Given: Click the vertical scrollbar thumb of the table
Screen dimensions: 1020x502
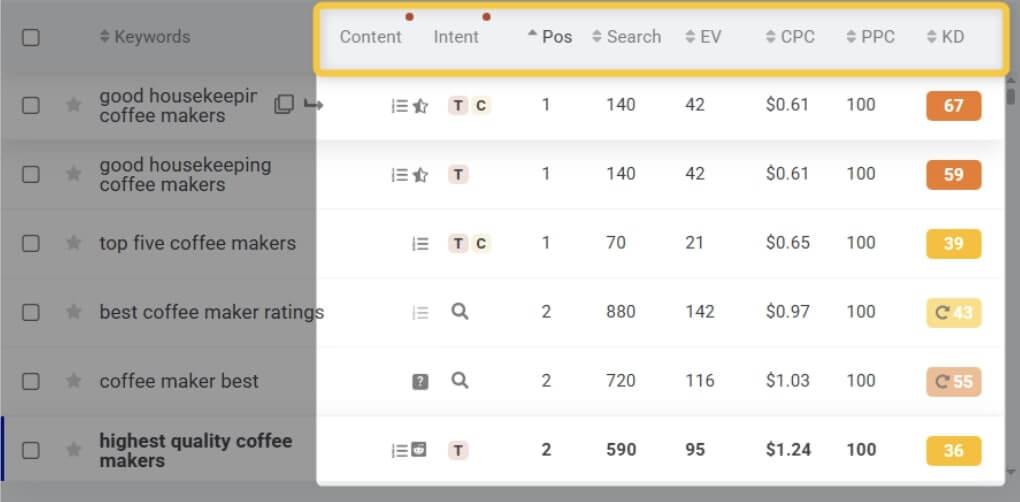Looking at the screenshot, I should coord(1010,95).
